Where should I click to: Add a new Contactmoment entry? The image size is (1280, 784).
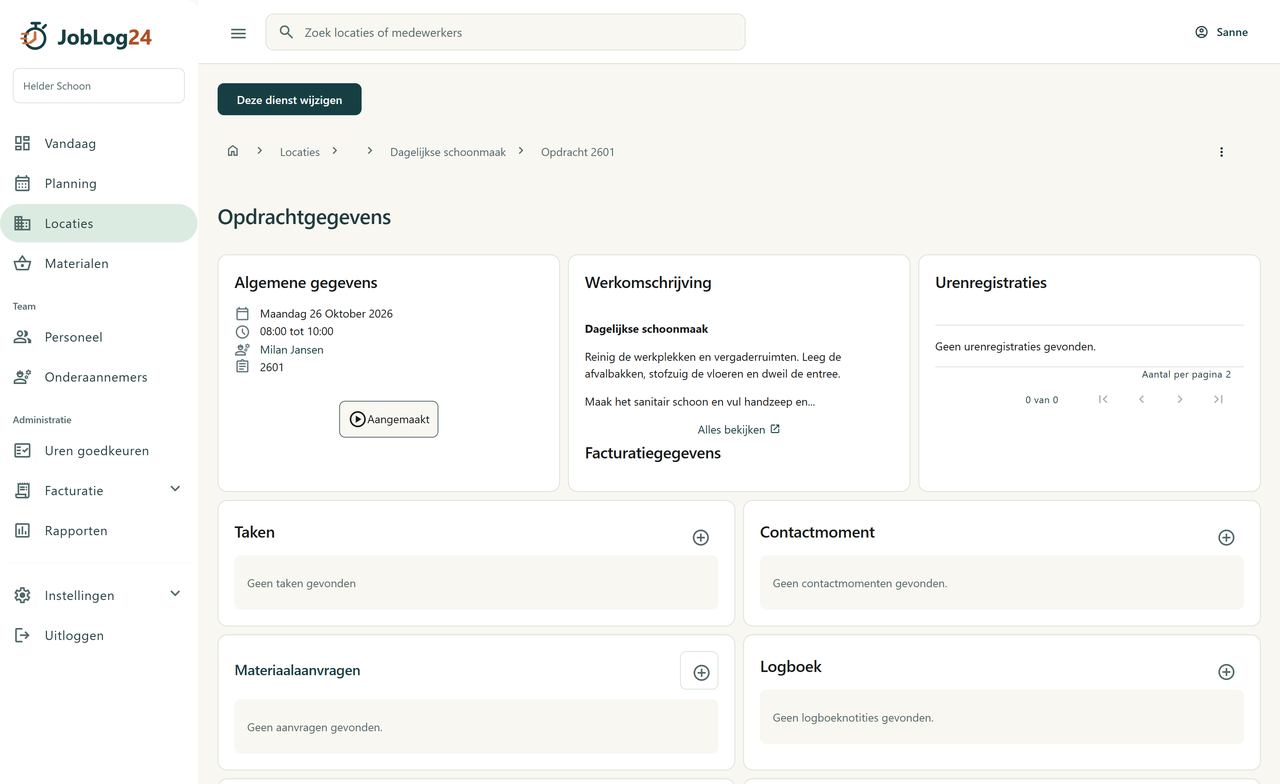(1226, 538)
